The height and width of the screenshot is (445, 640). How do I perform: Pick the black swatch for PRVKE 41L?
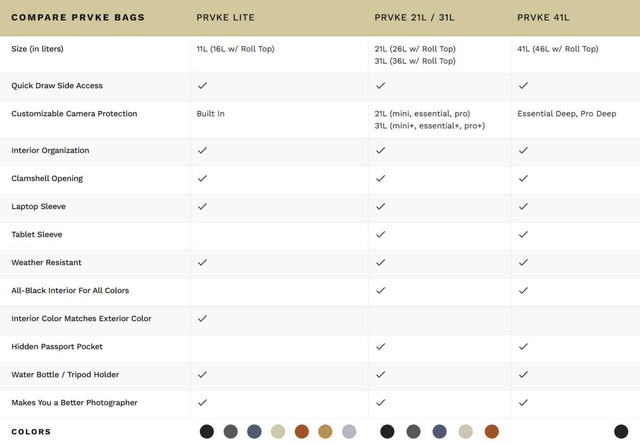click(x=621, y=432)
